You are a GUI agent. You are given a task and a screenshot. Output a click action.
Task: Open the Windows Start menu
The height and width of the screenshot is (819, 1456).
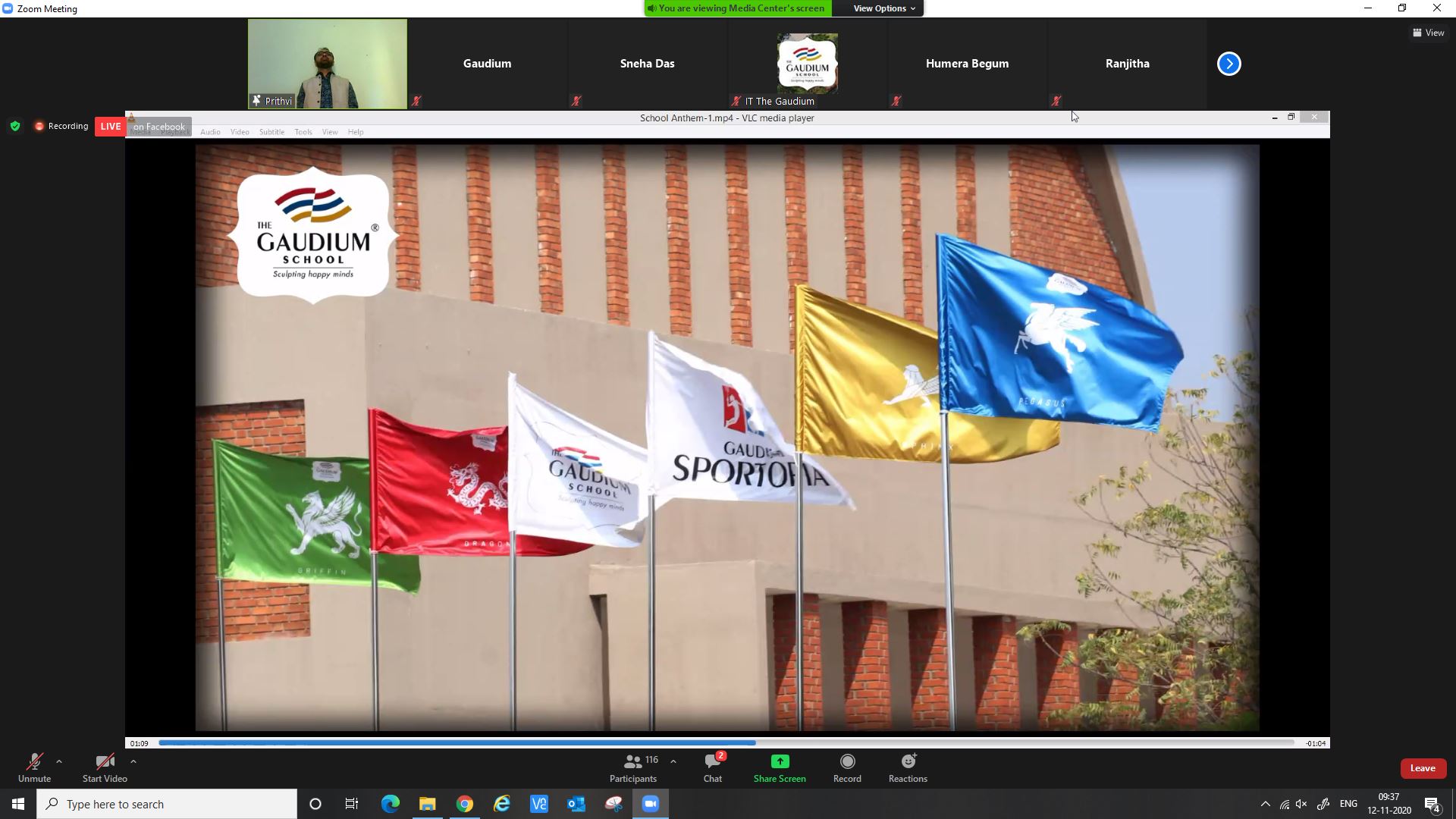click(18, 804)
